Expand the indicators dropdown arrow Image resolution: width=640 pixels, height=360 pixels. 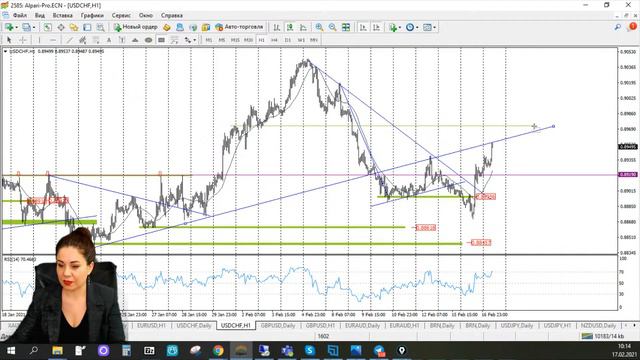400,27
